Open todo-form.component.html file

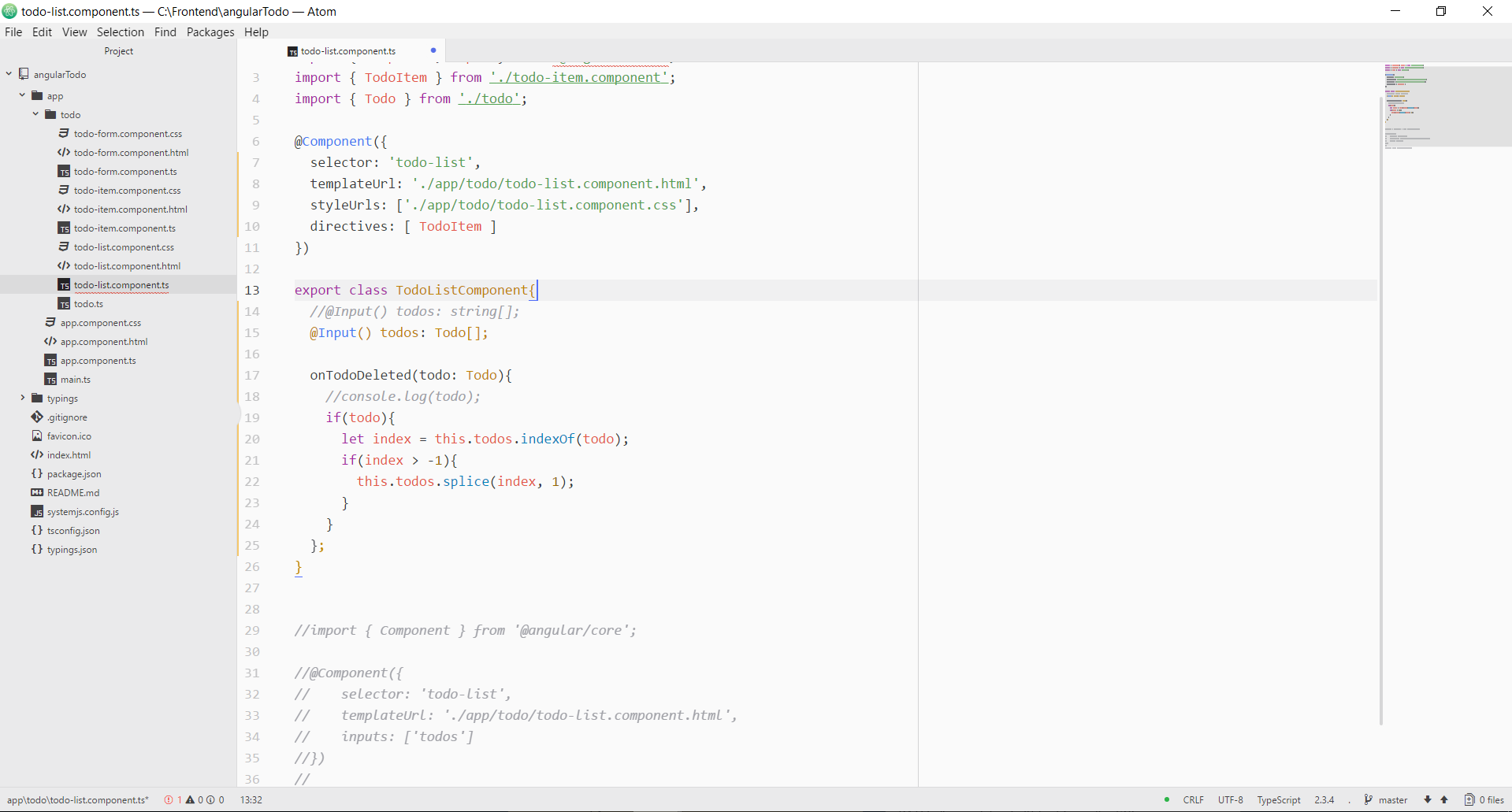[130, 152]
